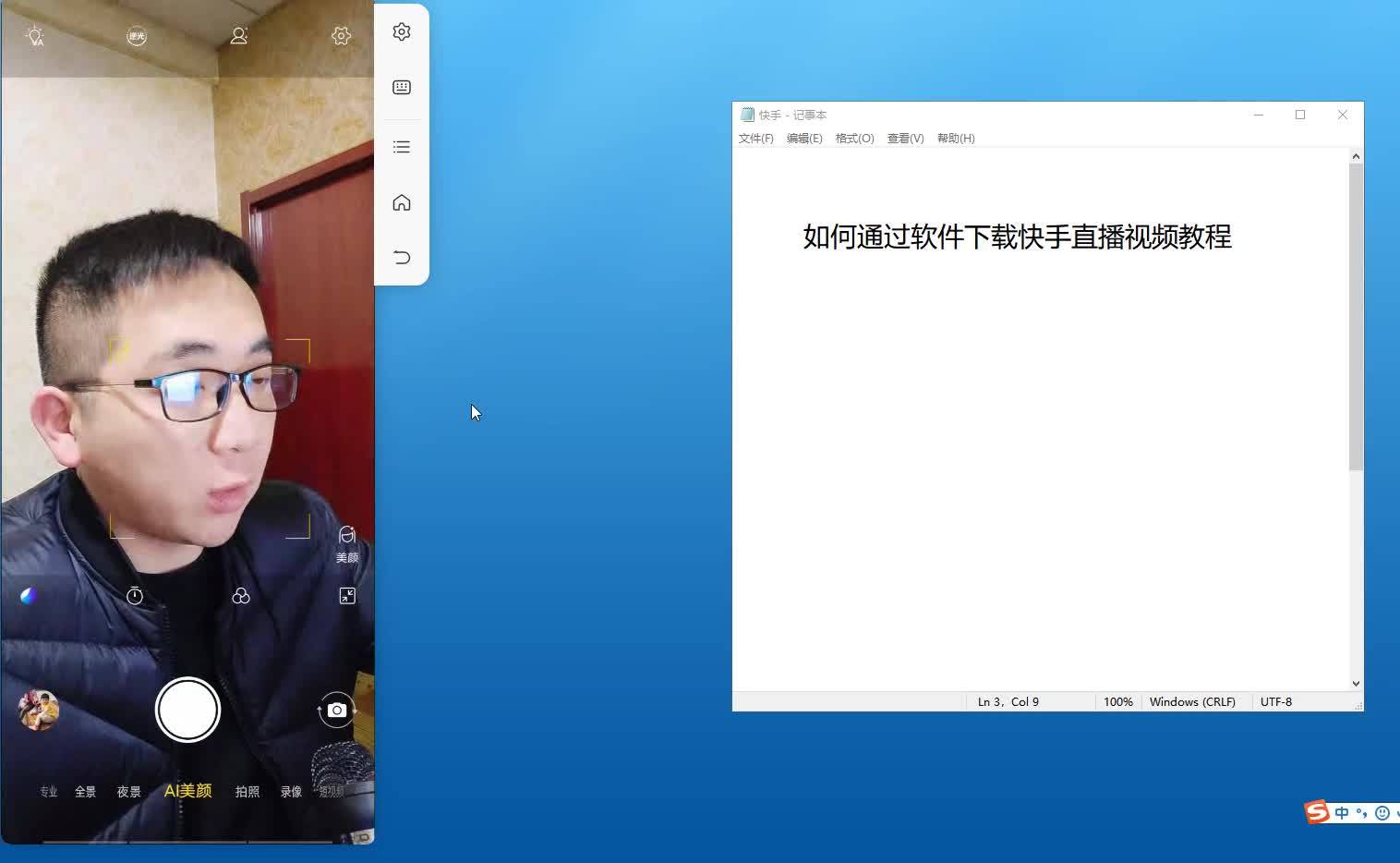Image resolution: width=1400 pixels, height=863 pixels.
Task: Open the 文件(F) menu in Notepad
Action: 756,139
